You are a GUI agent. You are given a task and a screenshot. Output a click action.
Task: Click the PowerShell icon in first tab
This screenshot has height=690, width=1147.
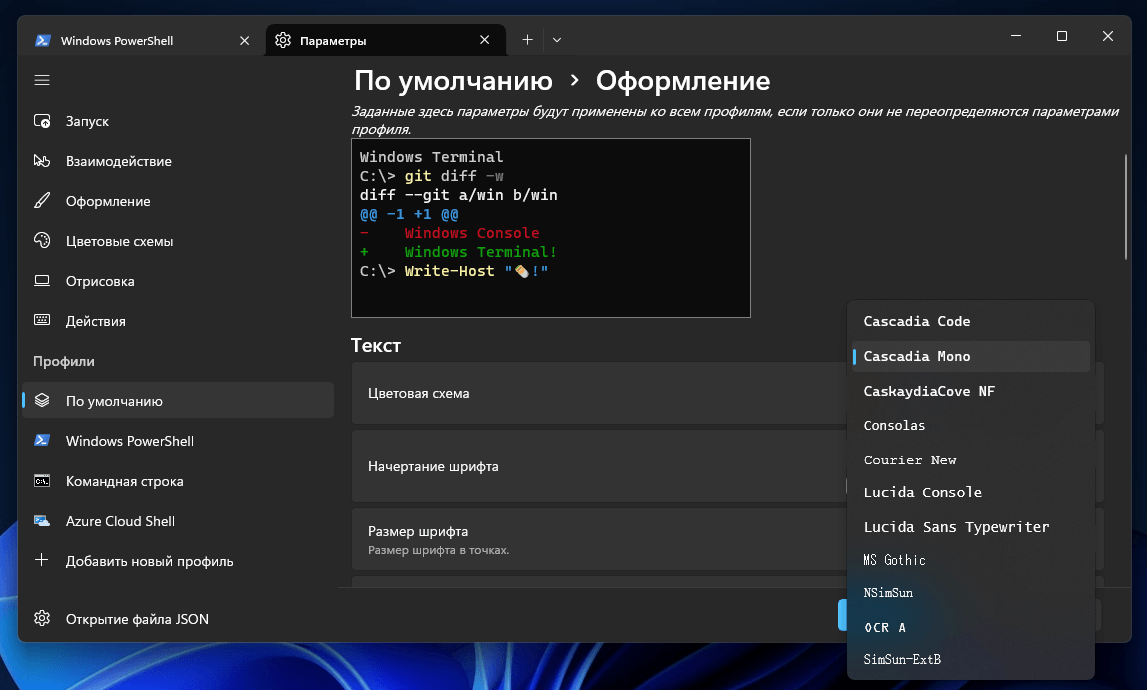point(42,40)
